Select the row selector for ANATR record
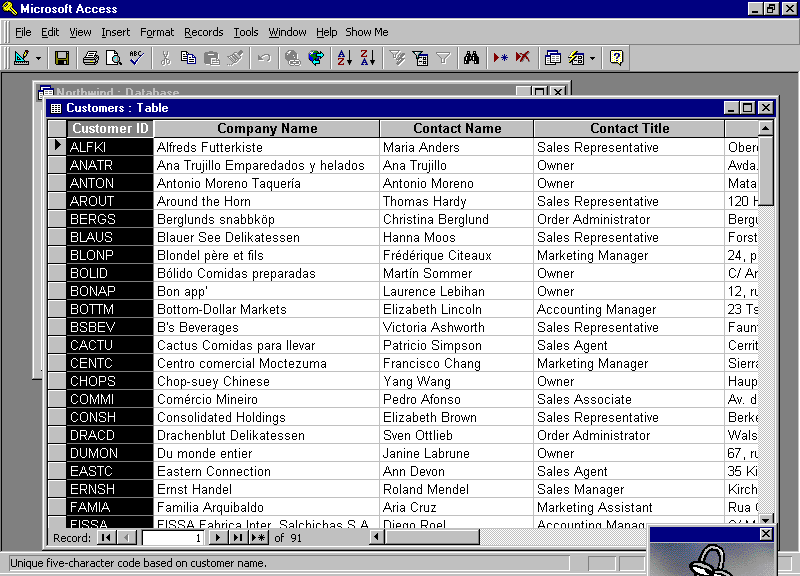800x576 pixels. (x=57, y=165)
